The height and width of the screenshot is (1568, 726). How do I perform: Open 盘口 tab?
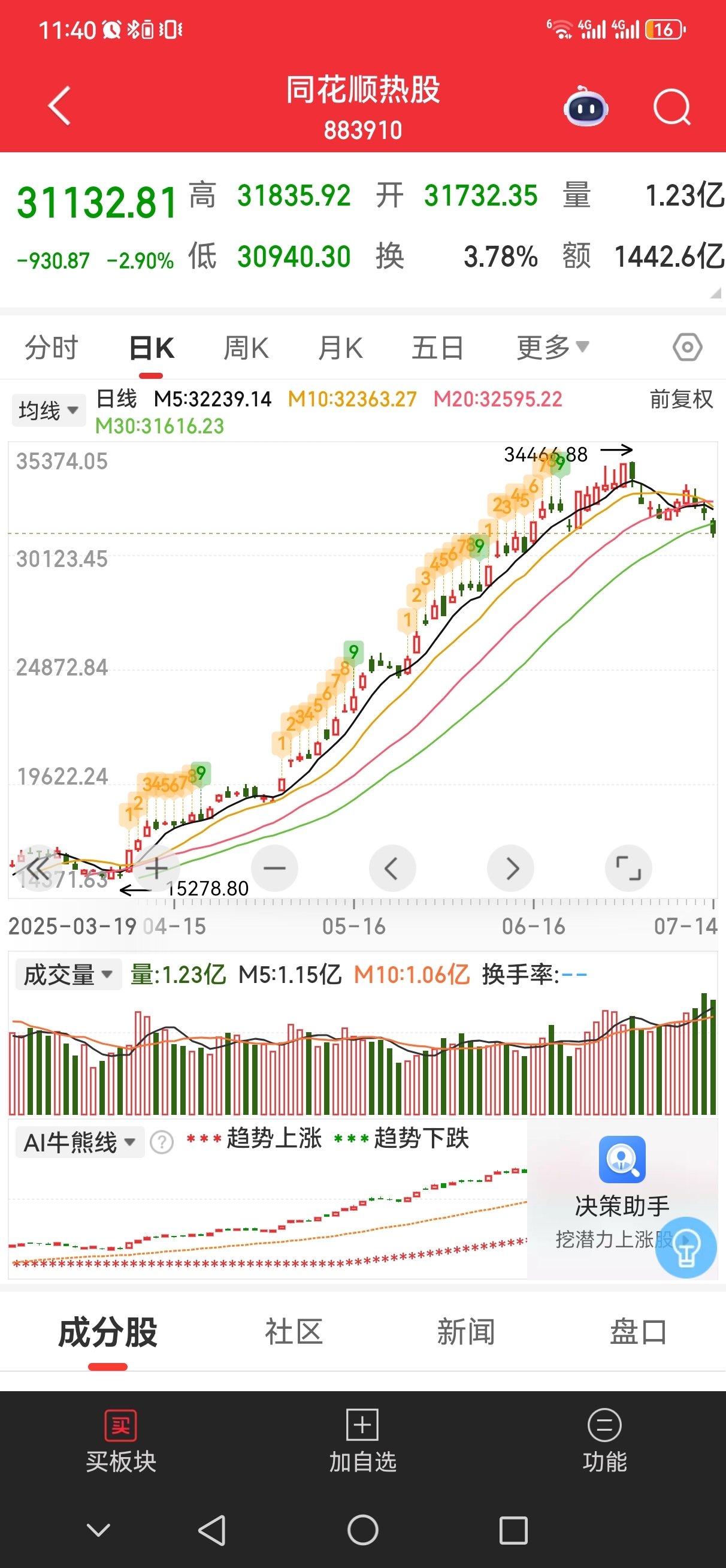[639, 1332]
